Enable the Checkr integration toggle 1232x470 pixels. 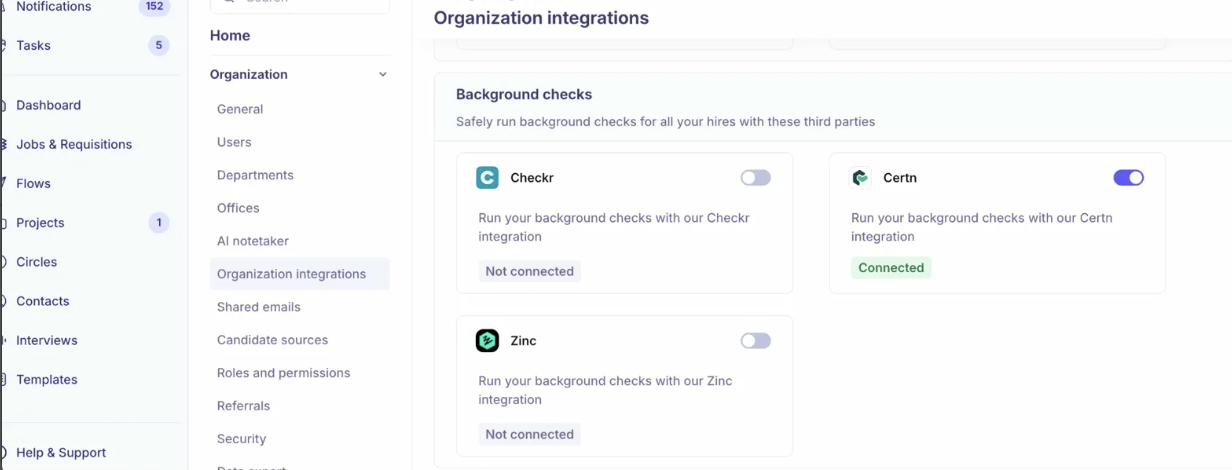(x=755, y=178)
